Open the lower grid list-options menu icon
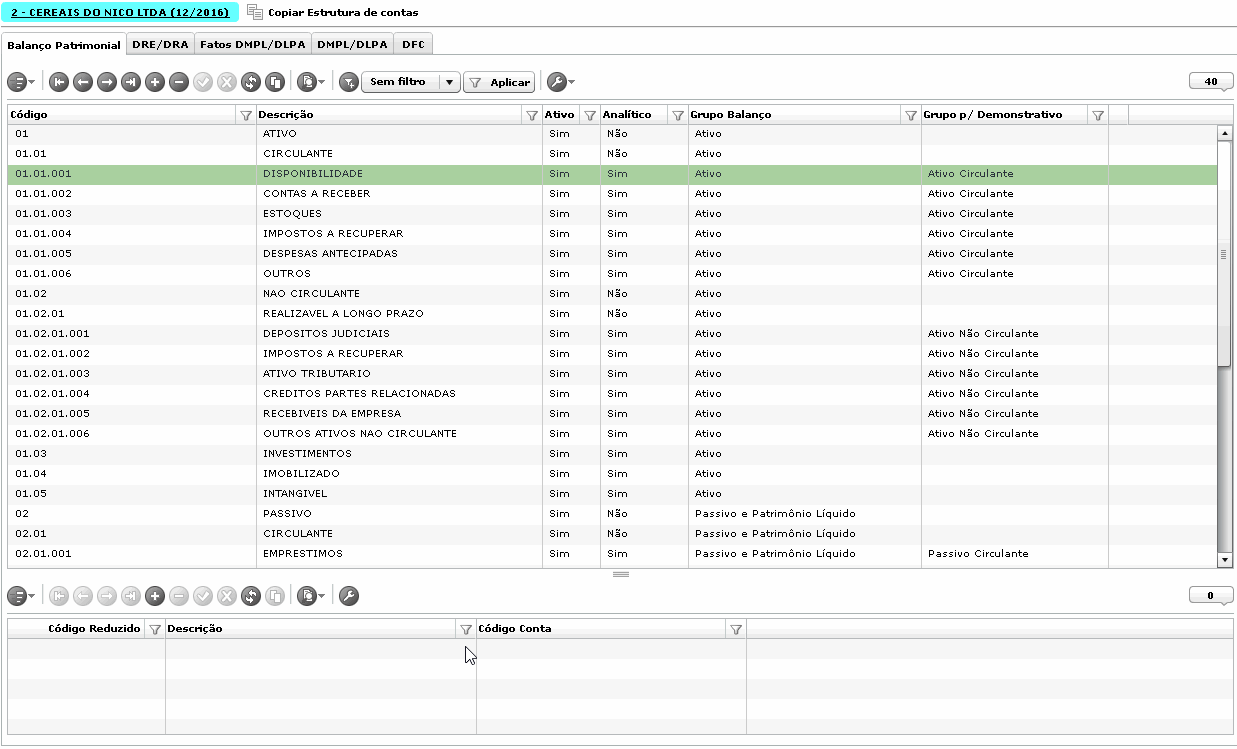This screenshot has width=1237, height=749. [20, 596]
